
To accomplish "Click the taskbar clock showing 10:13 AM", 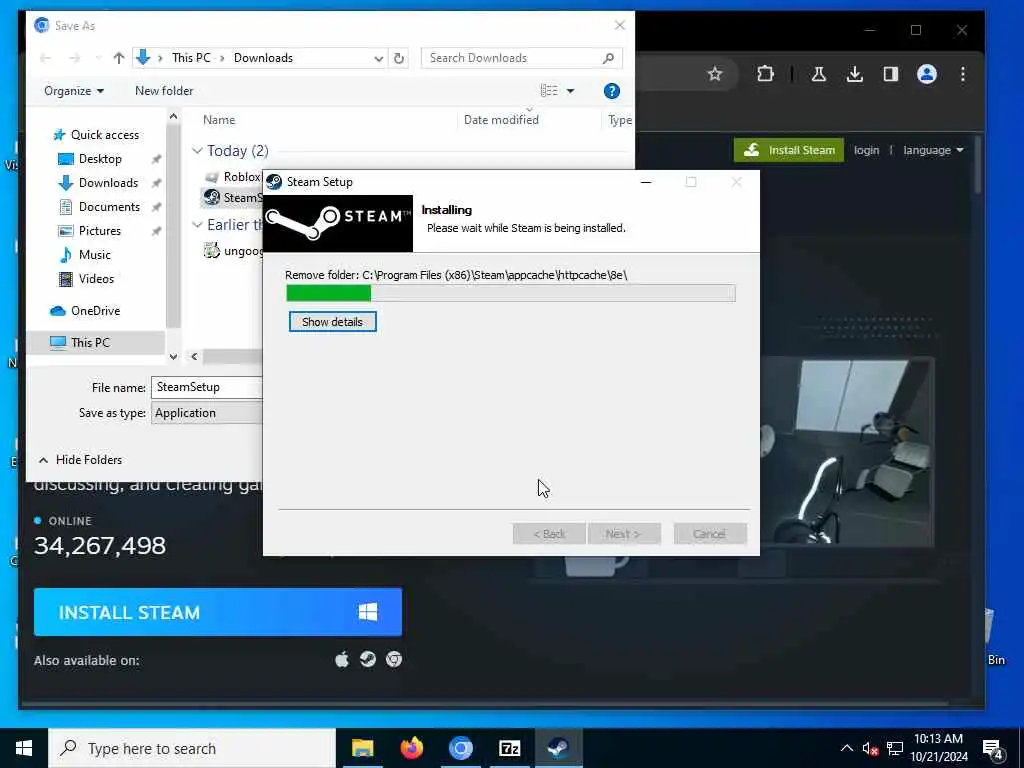I will pyautogui.click(x=938, y=748).
